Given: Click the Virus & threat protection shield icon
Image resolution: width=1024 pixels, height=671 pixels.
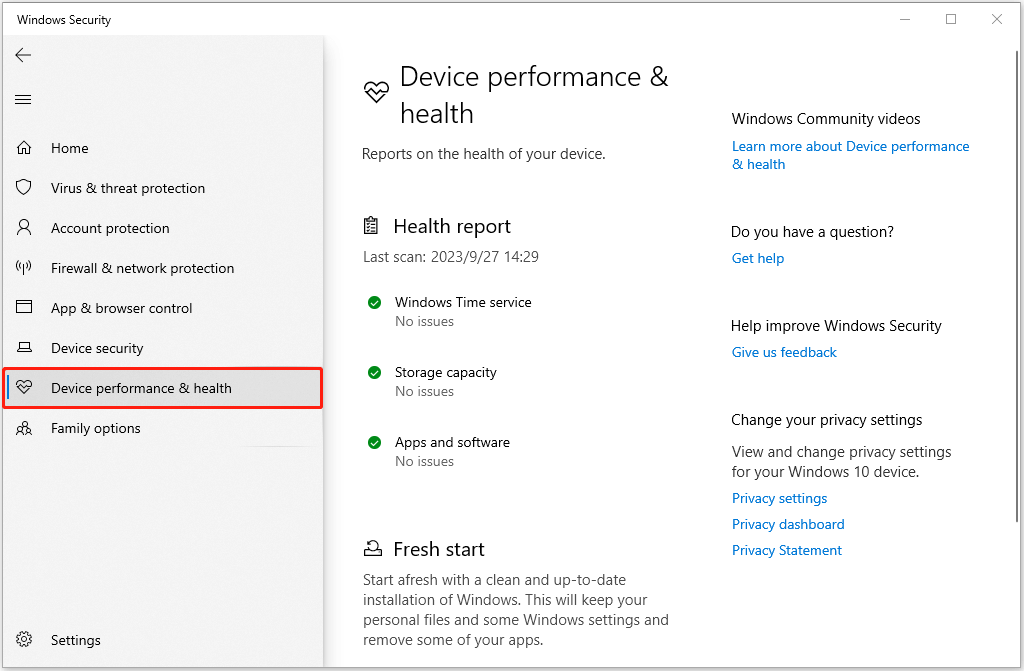Looking at the screenshot, I should 24,188.
